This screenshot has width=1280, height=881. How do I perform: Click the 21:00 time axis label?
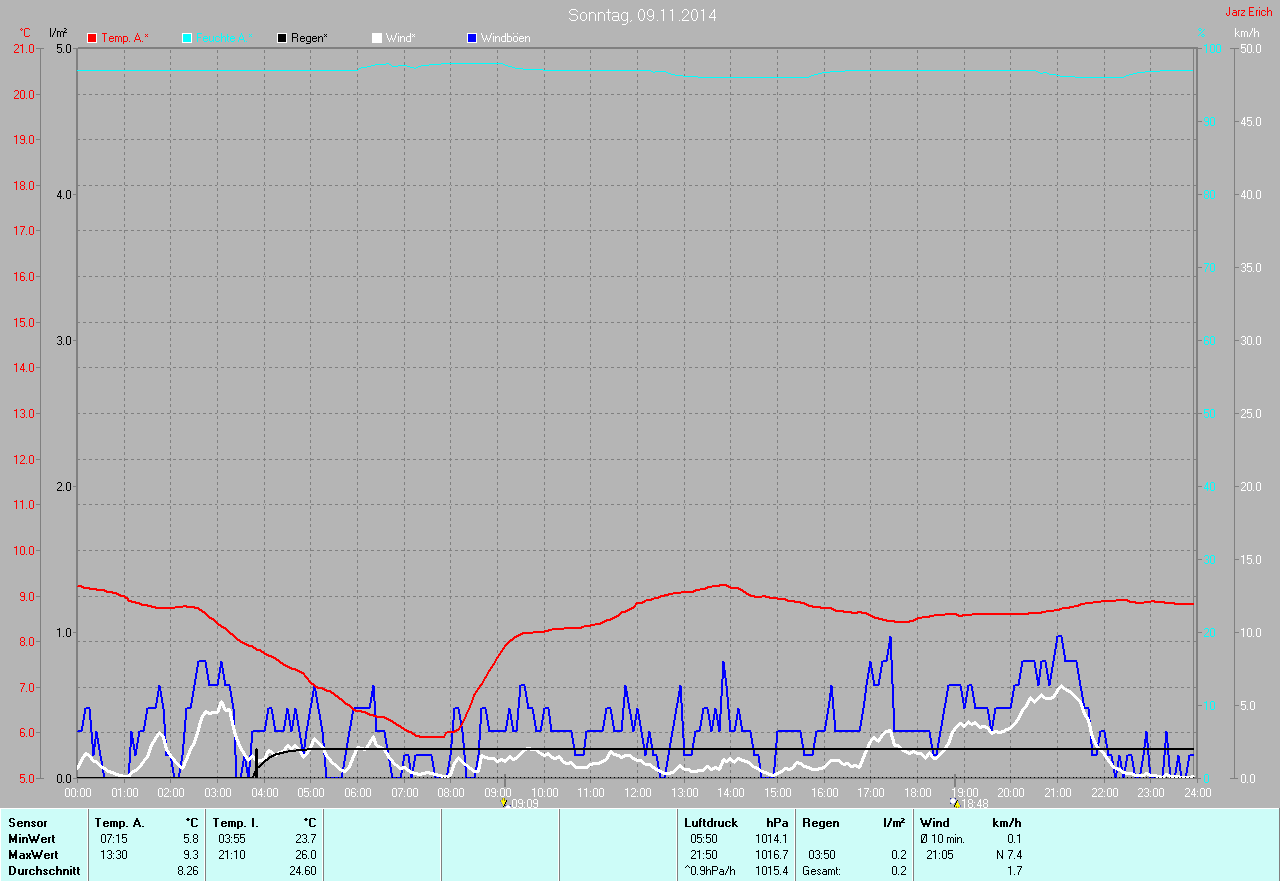click(1057, 792)
